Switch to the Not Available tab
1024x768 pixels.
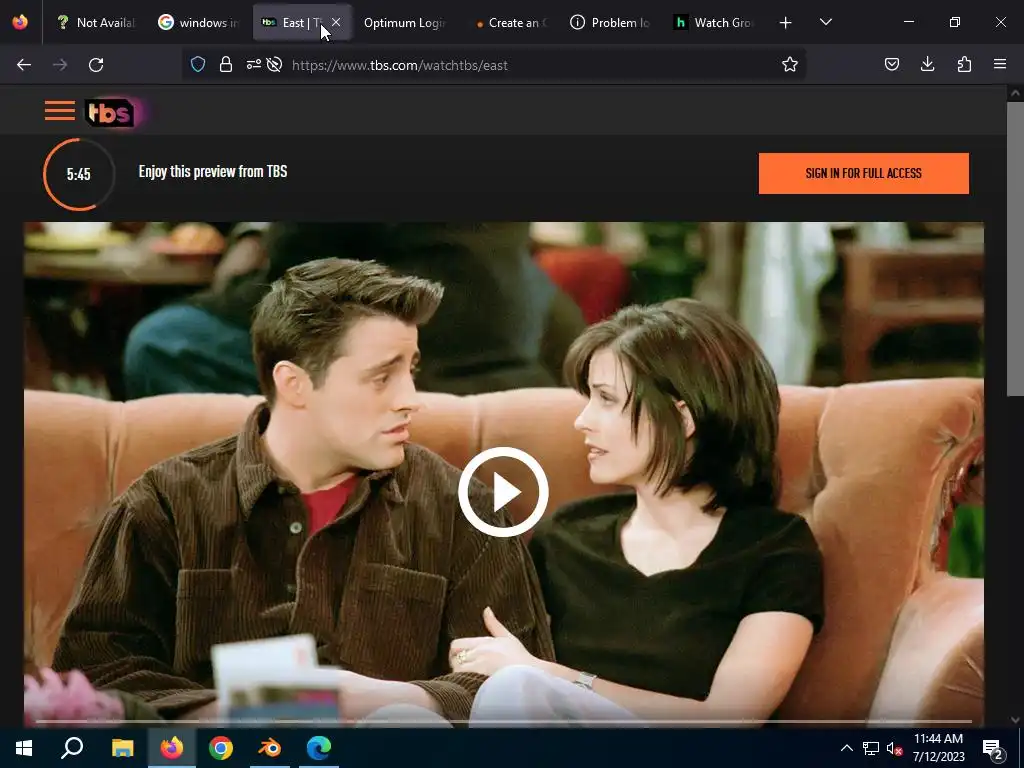tap(95, 22)
